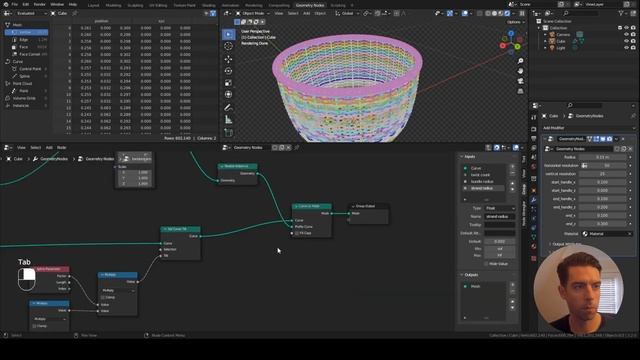Click the pin icon in node editor header
640x360 pixels.
pyautogui.click(x=297, y=147)
